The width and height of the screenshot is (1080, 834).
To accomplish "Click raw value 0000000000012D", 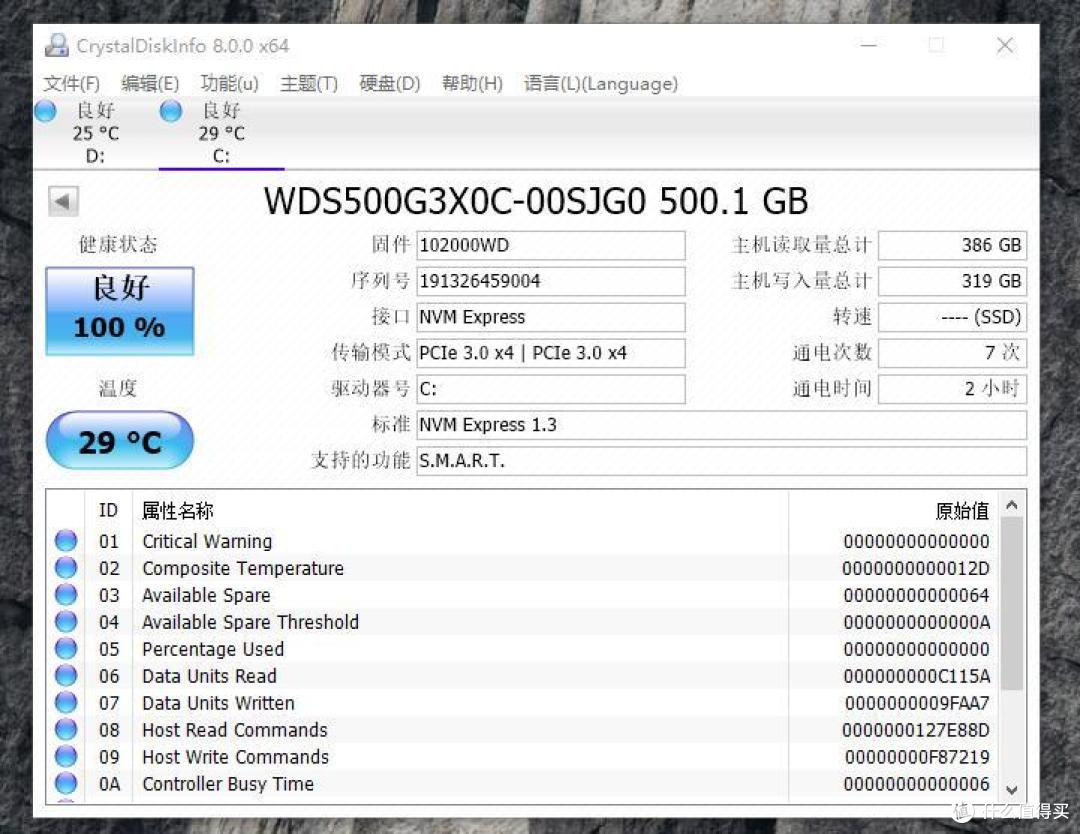I will point(916,568).
